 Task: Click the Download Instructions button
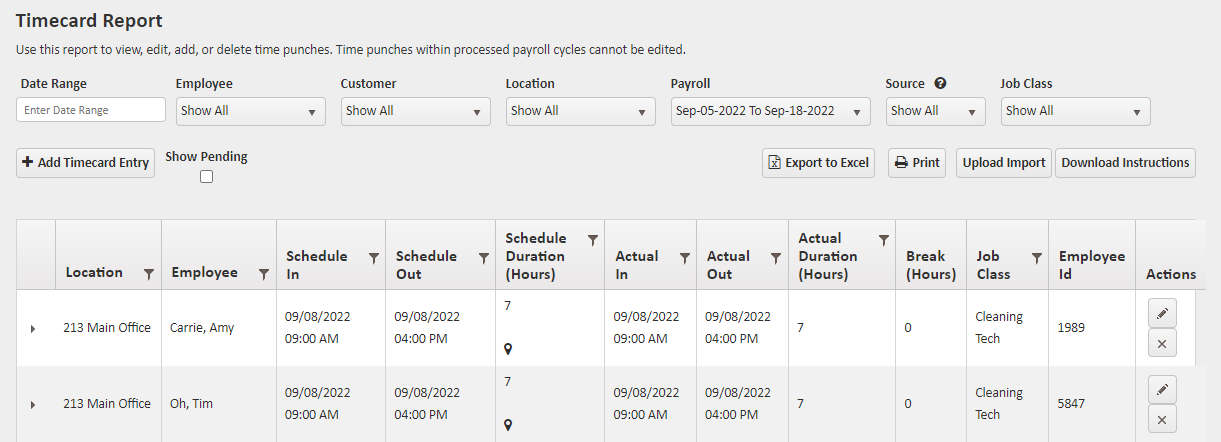pyautogui.click(x=1125, y=163)
